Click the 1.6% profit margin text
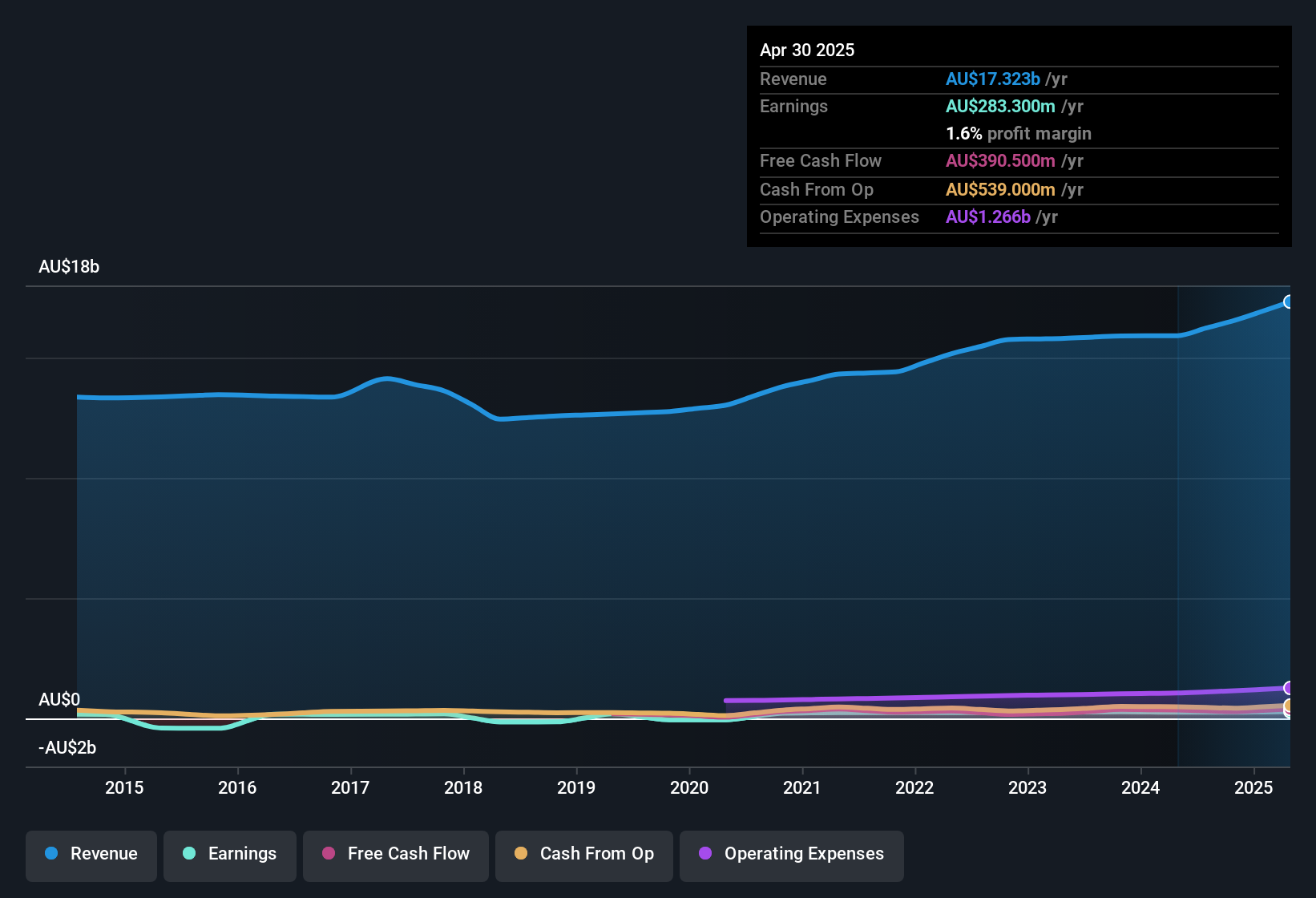The height and width of the screenshot is (898, 1316). [x=1019, y=133]
